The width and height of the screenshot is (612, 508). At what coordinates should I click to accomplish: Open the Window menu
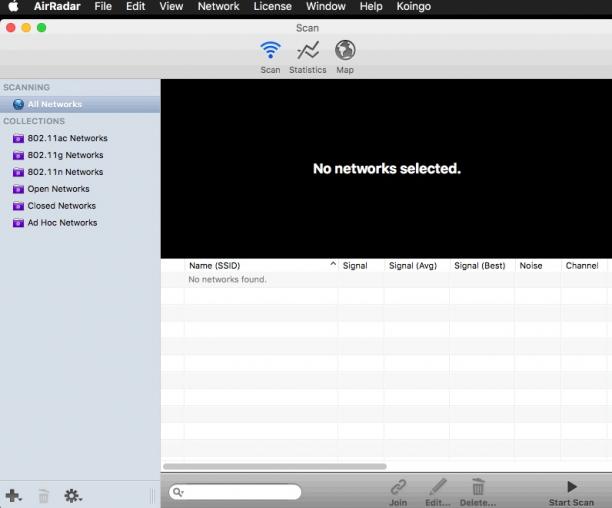[326, 6]
